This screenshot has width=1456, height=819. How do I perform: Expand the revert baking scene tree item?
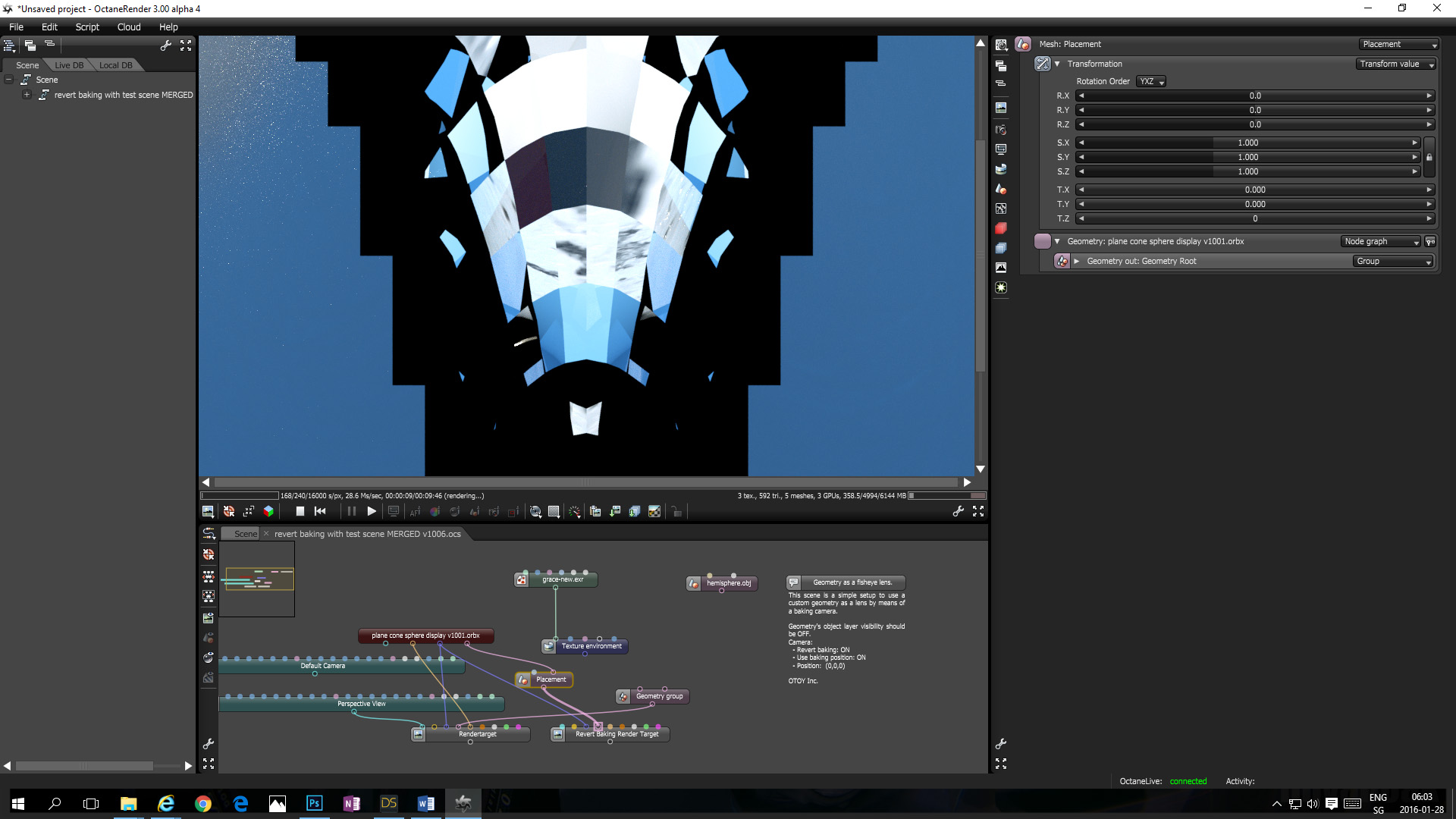click(27, 95)
